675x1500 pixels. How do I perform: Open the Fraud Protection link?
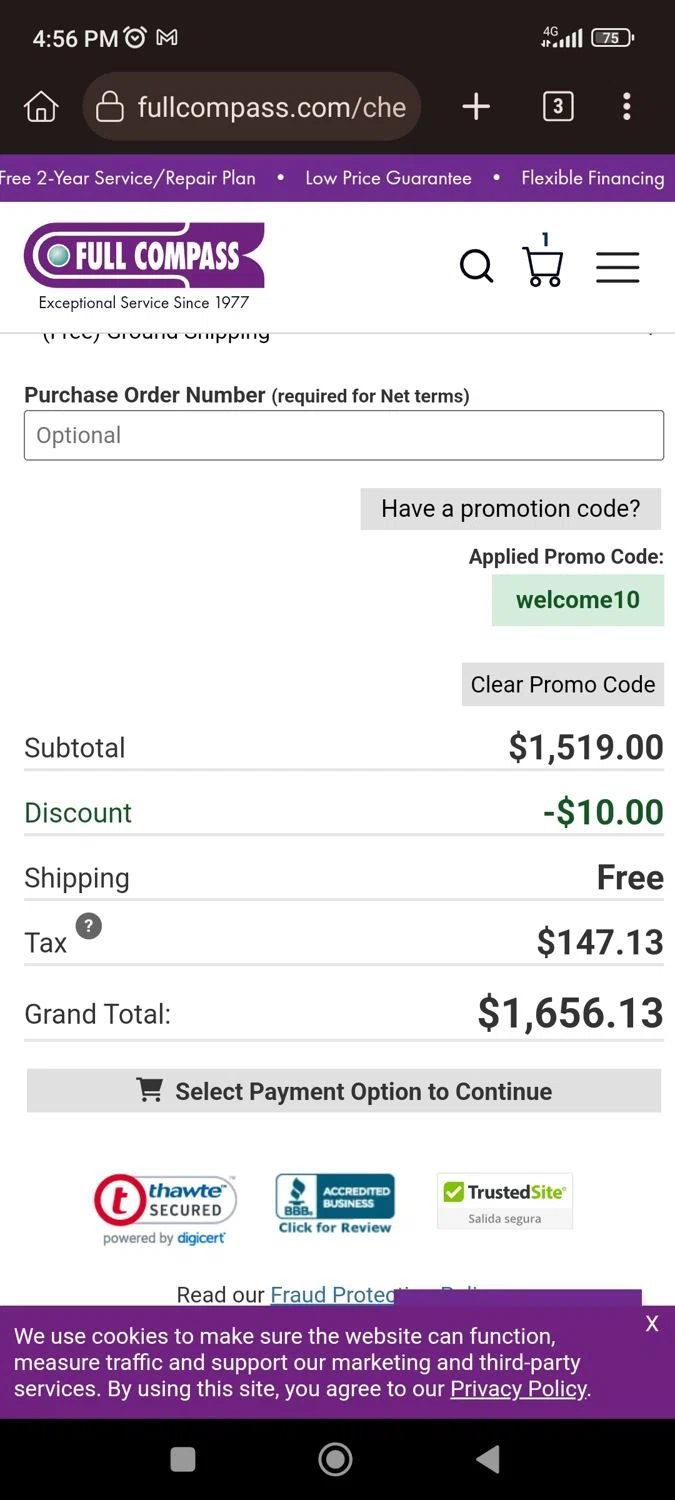pos(333,1294)
